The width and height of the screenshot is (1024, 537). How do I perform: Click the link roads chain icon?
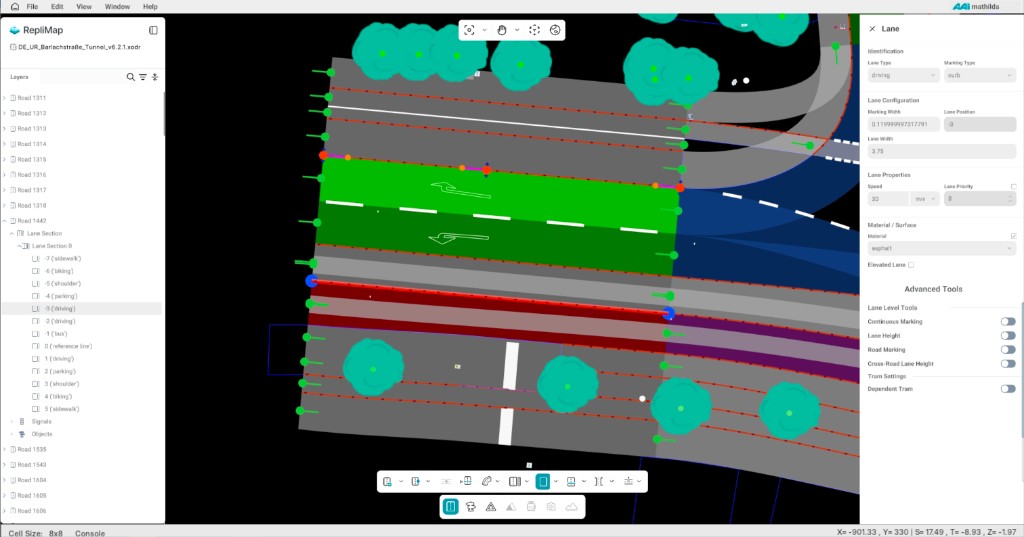coord(487,481)
